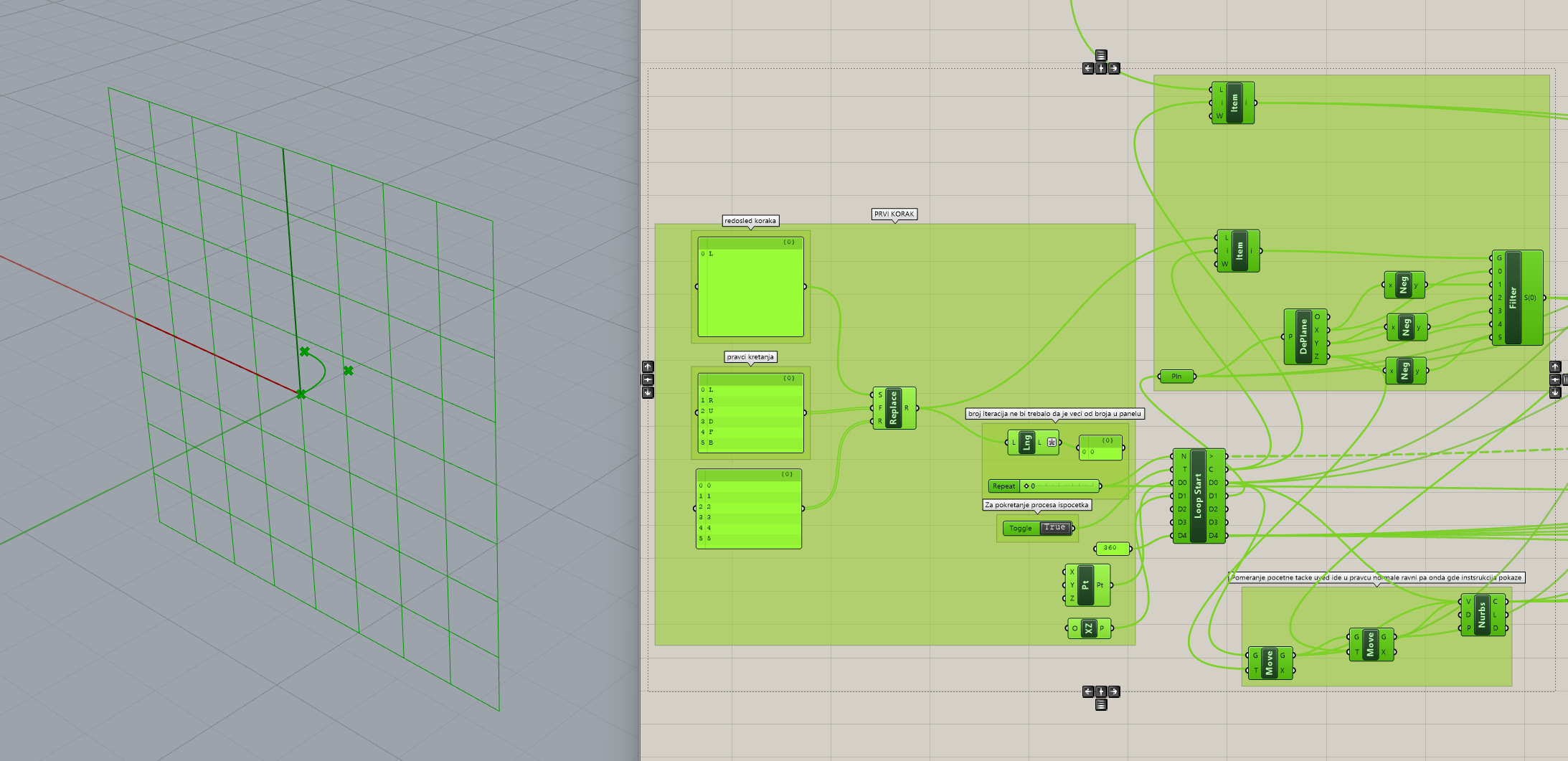Viewport: 1568px width, 761px height.
Task: Click the PRVI KORAK group label
Action: click(x=894, y=214)
